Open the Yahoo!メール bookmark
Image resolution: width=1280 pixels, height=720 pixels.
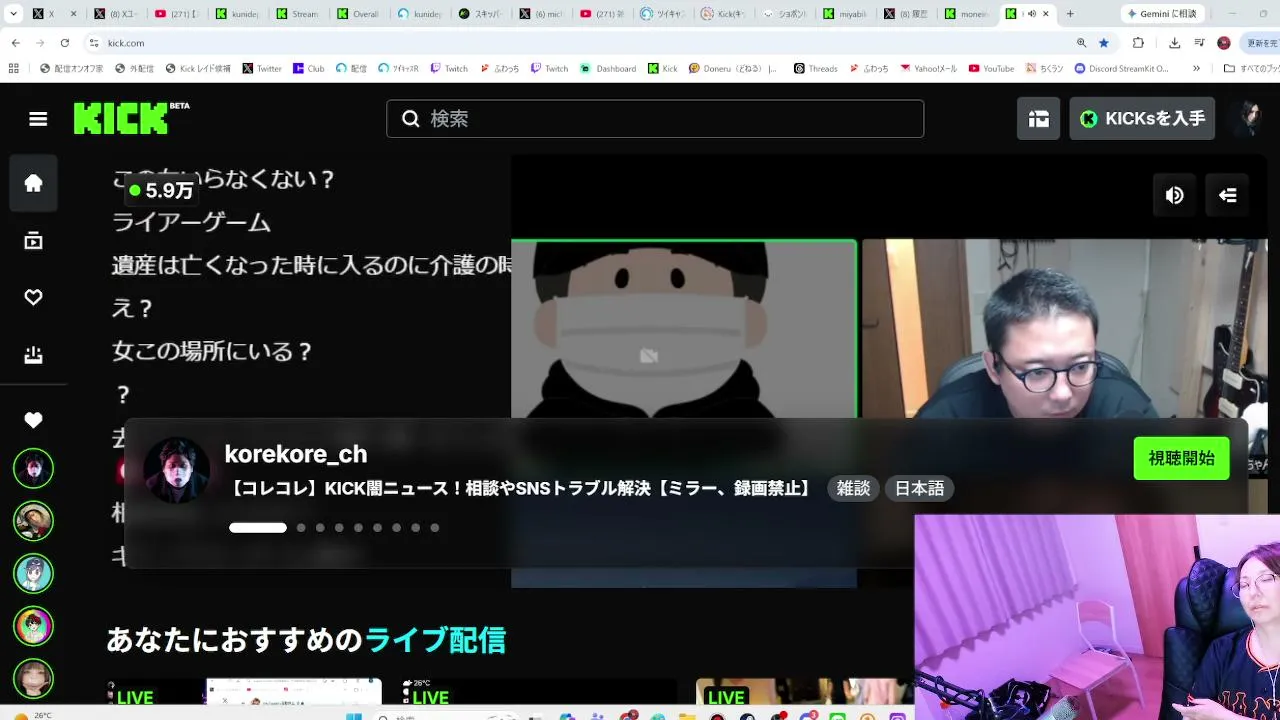pyautogui.click(x=928, y=69)
